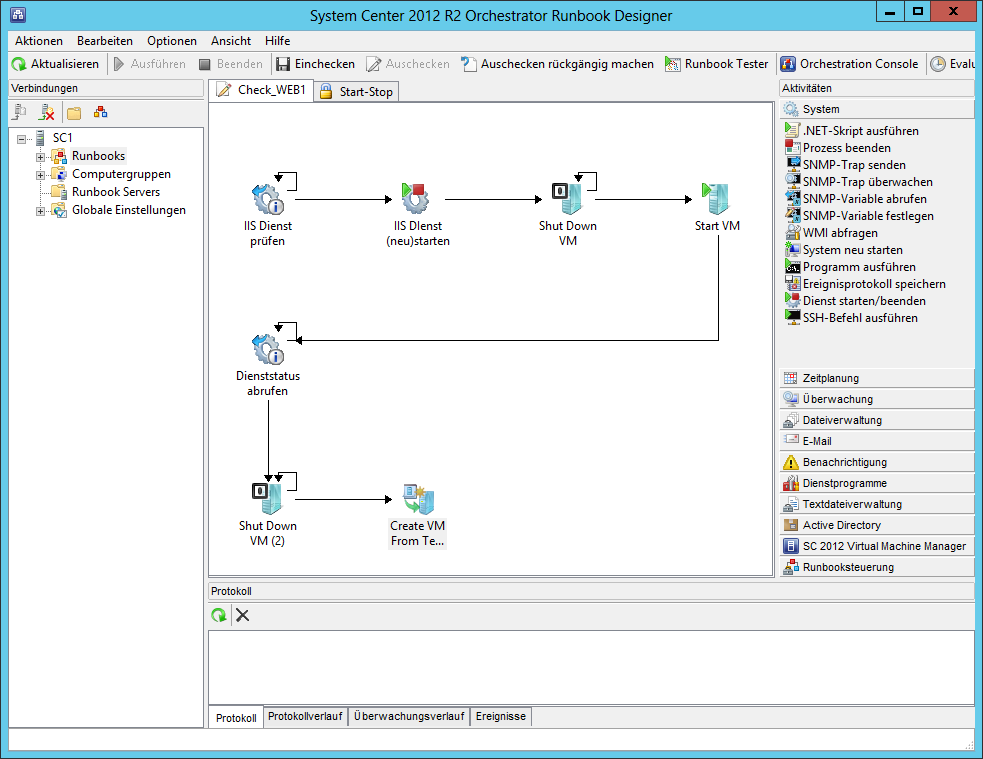Screen dimensions: 983x759
Task: Select the SNMP-Variable festlegen activity
Action: 859,216
